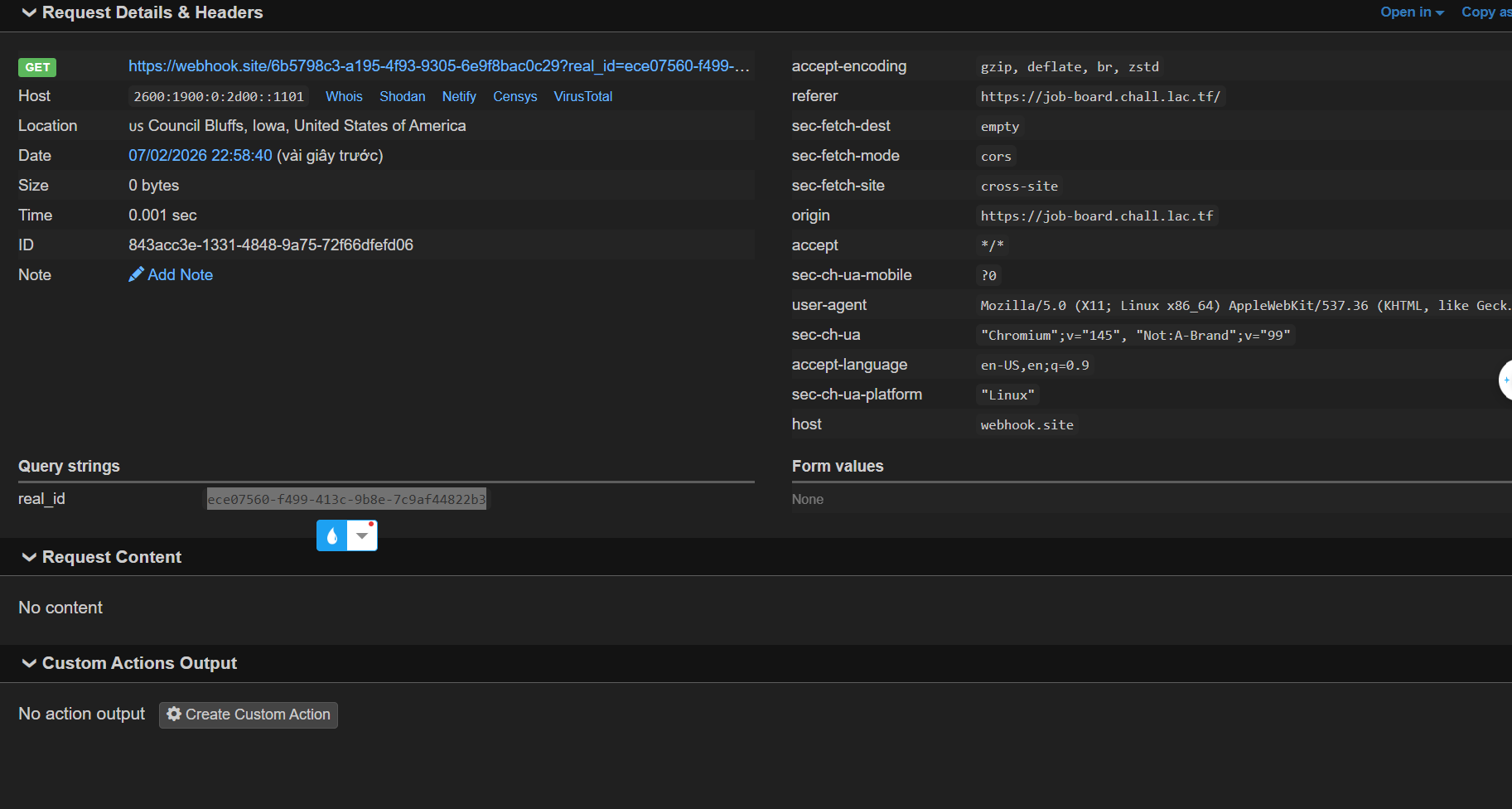Open the dropdown arrow beside droplet icon
The width and height of the screenshot is (1512, 809).
[362, 535]
